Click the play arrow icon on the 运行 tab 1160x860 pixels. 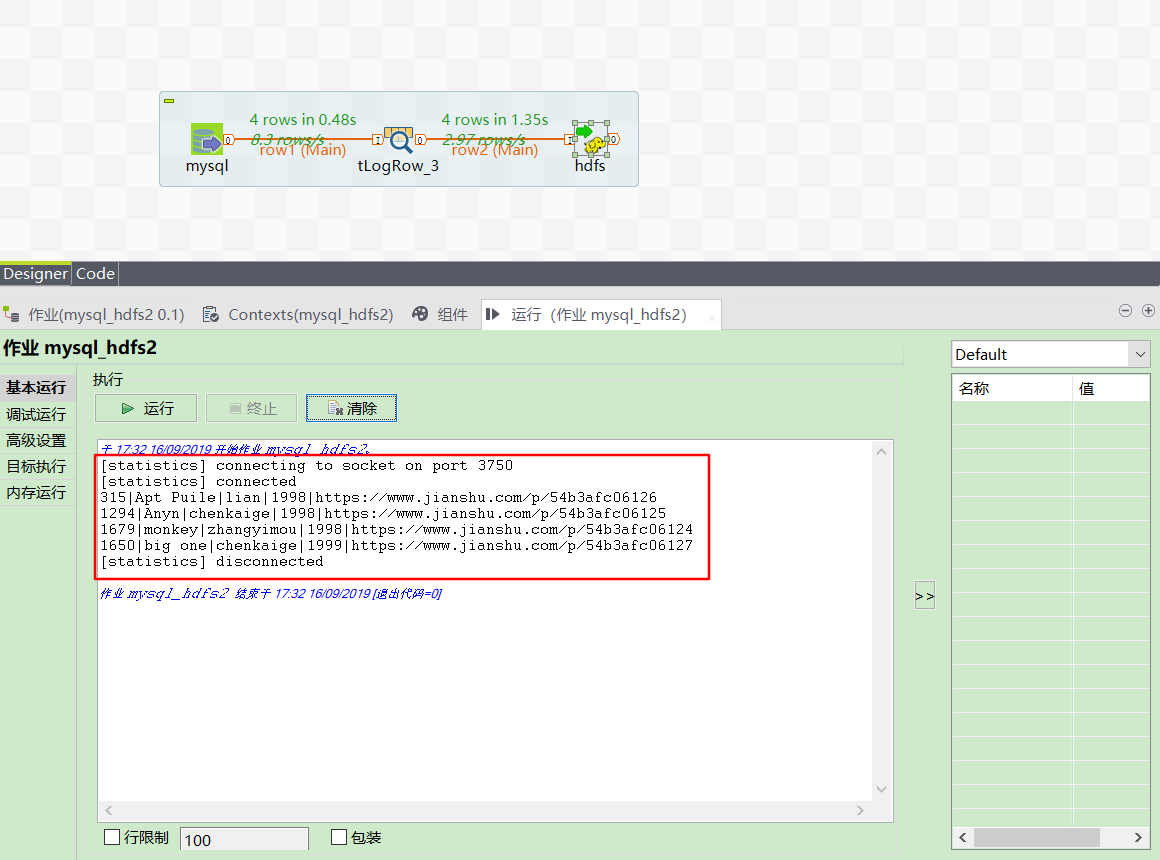point(492,314)
